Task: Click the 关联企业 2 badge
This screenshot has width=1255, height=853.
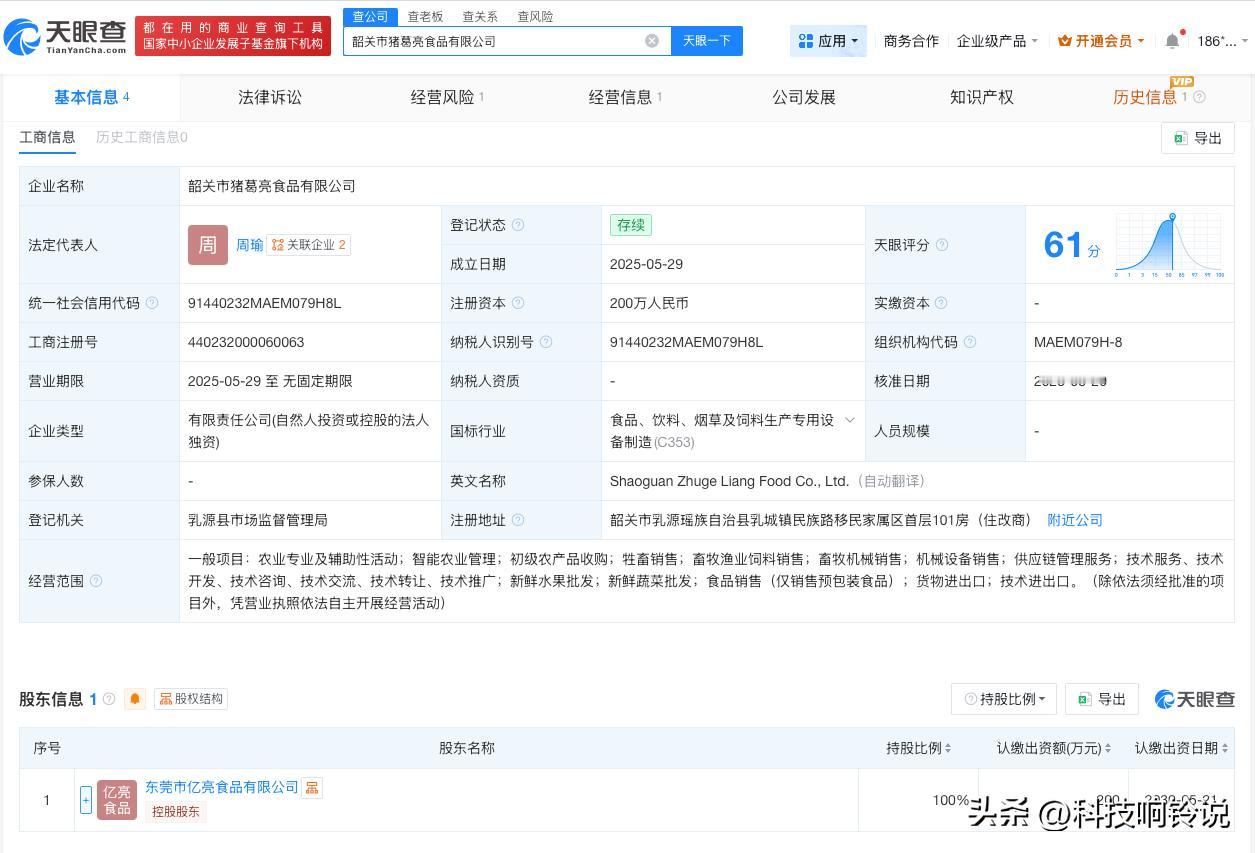Action: tap(309, 245)
